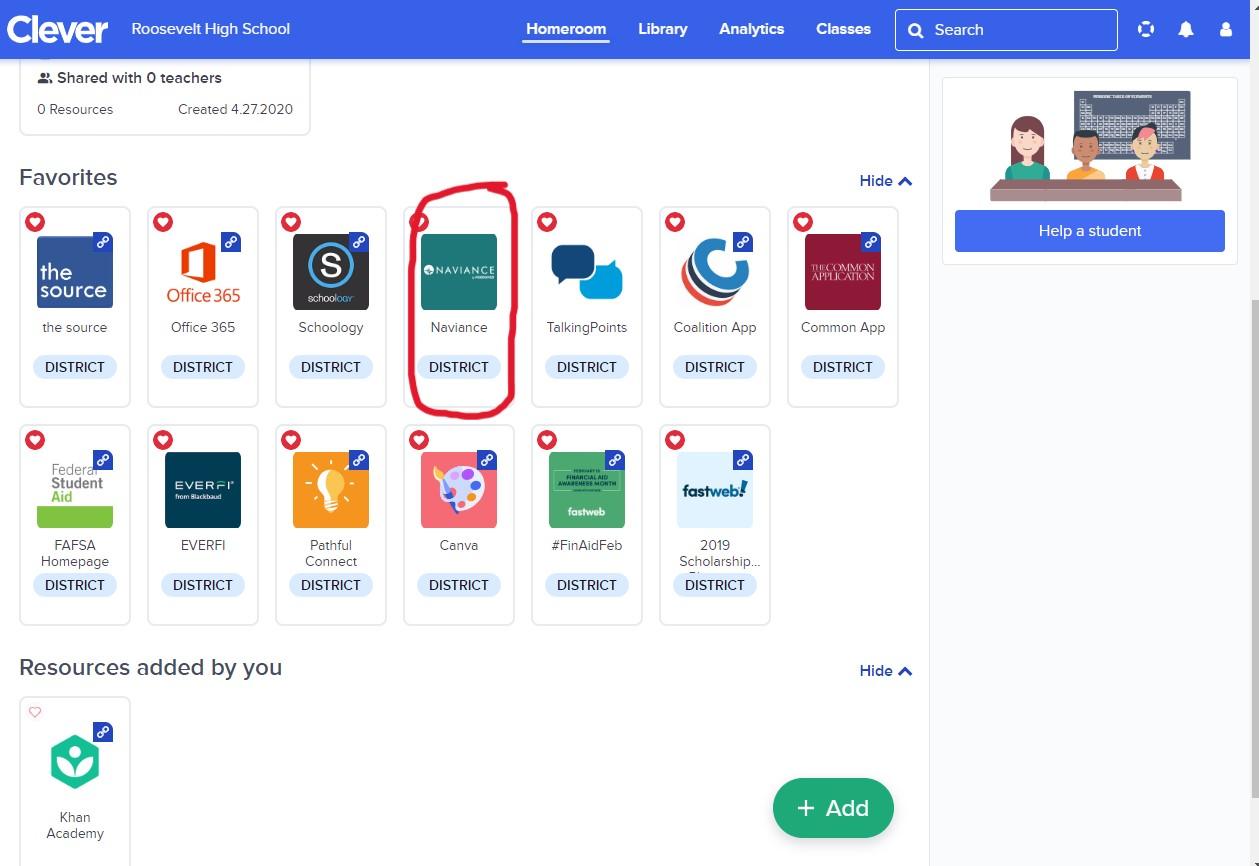Click the Clever logo

tap(57, 29)
